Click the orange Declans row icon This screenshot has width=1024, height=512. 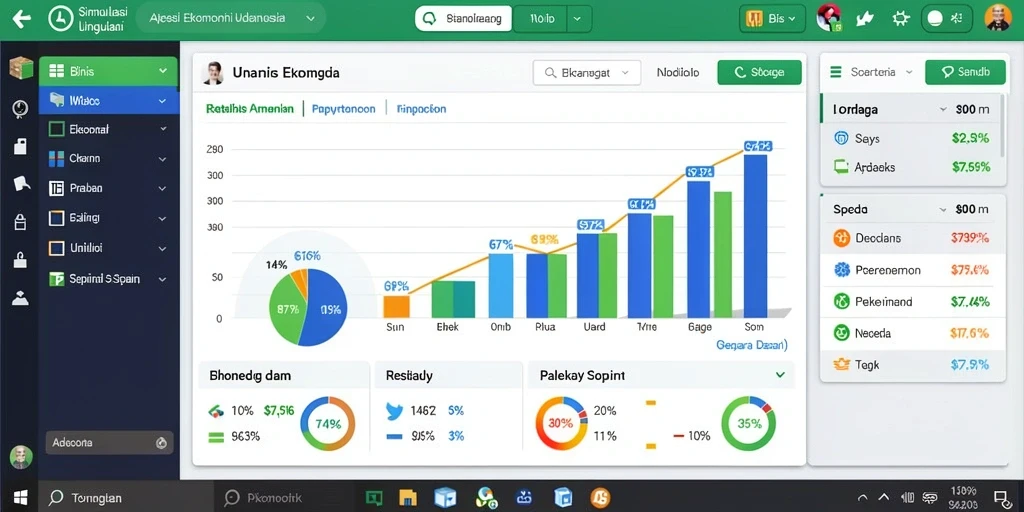coord(842,238)
